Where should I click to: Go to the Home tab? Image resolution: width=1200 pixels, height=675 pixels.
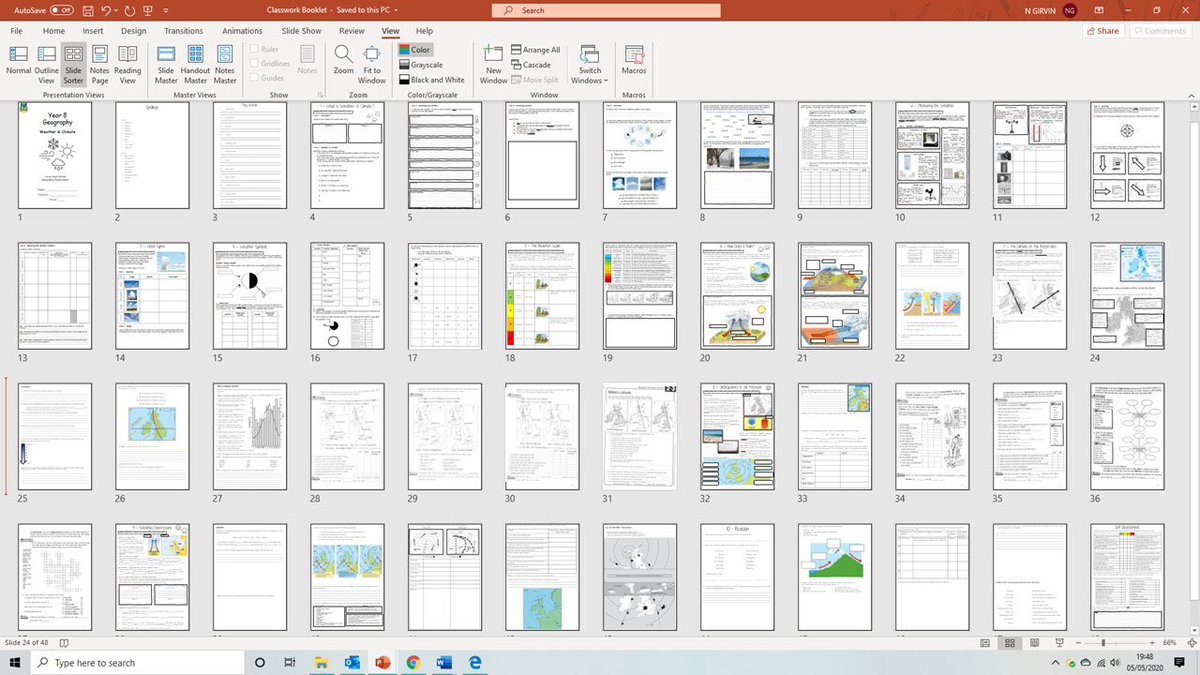pos(52,31)
